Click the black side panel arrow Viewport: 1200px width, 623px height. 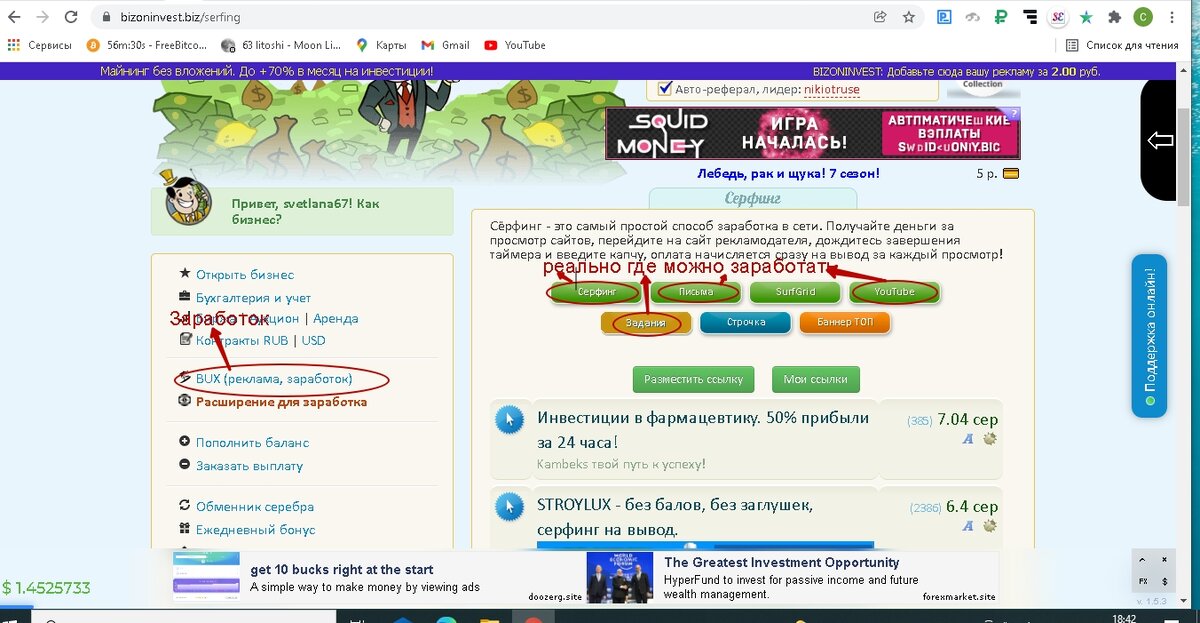click(1160, 140)
